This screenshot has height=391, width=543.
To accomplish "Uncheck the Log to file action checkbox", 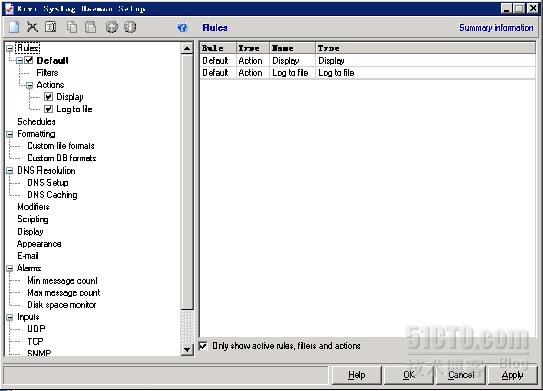I will point(48,109).
